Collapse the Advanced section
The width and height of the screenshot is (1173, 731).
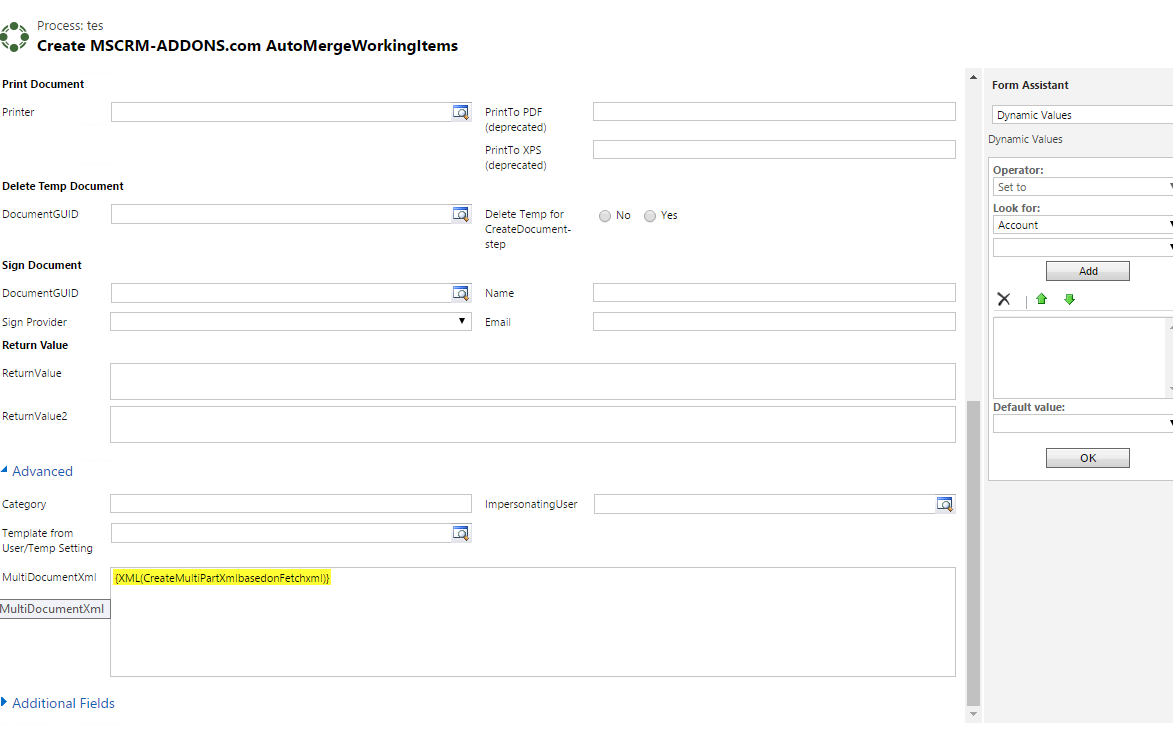[x=37, y=471]
